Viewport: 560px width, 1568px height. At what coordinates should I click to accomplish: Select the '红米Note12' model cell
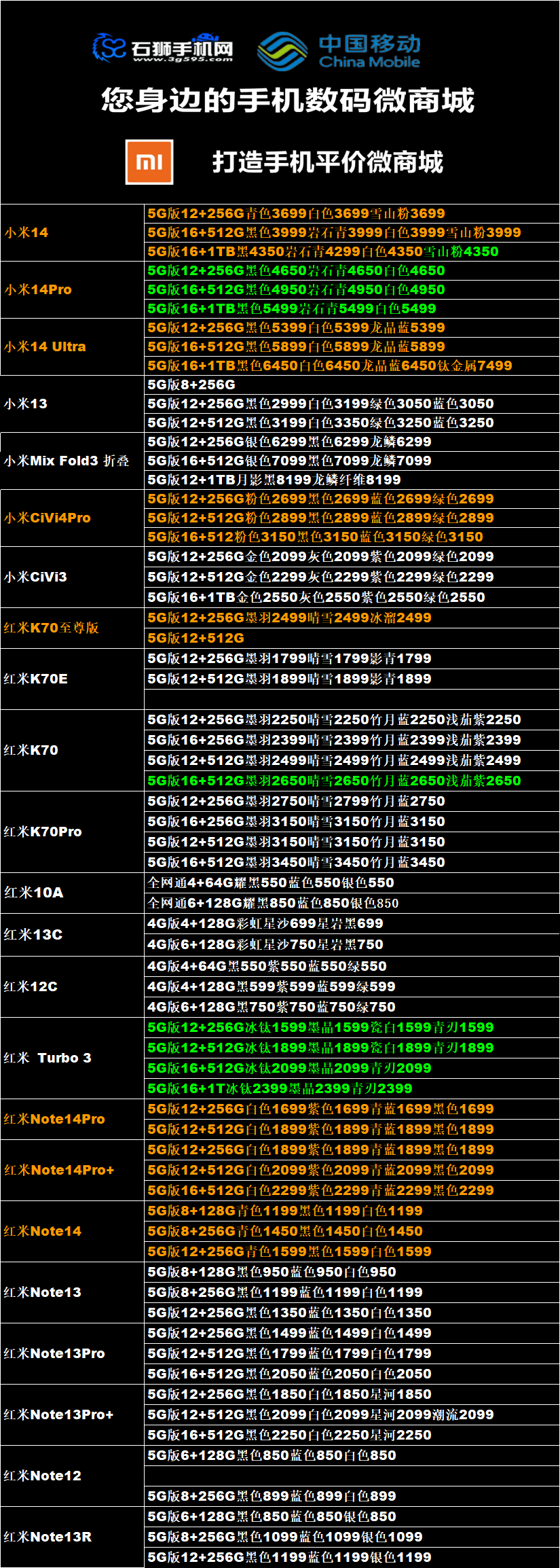pyautogui.click(x=72, y=1476)
